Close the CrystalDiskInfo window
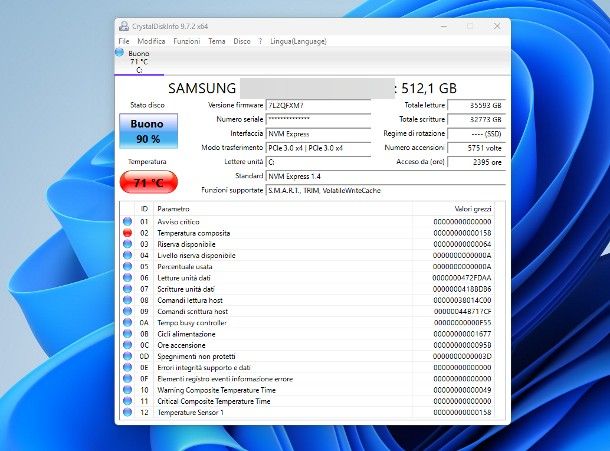This screenshot has height=451, width=610. (x=497, y=26)
